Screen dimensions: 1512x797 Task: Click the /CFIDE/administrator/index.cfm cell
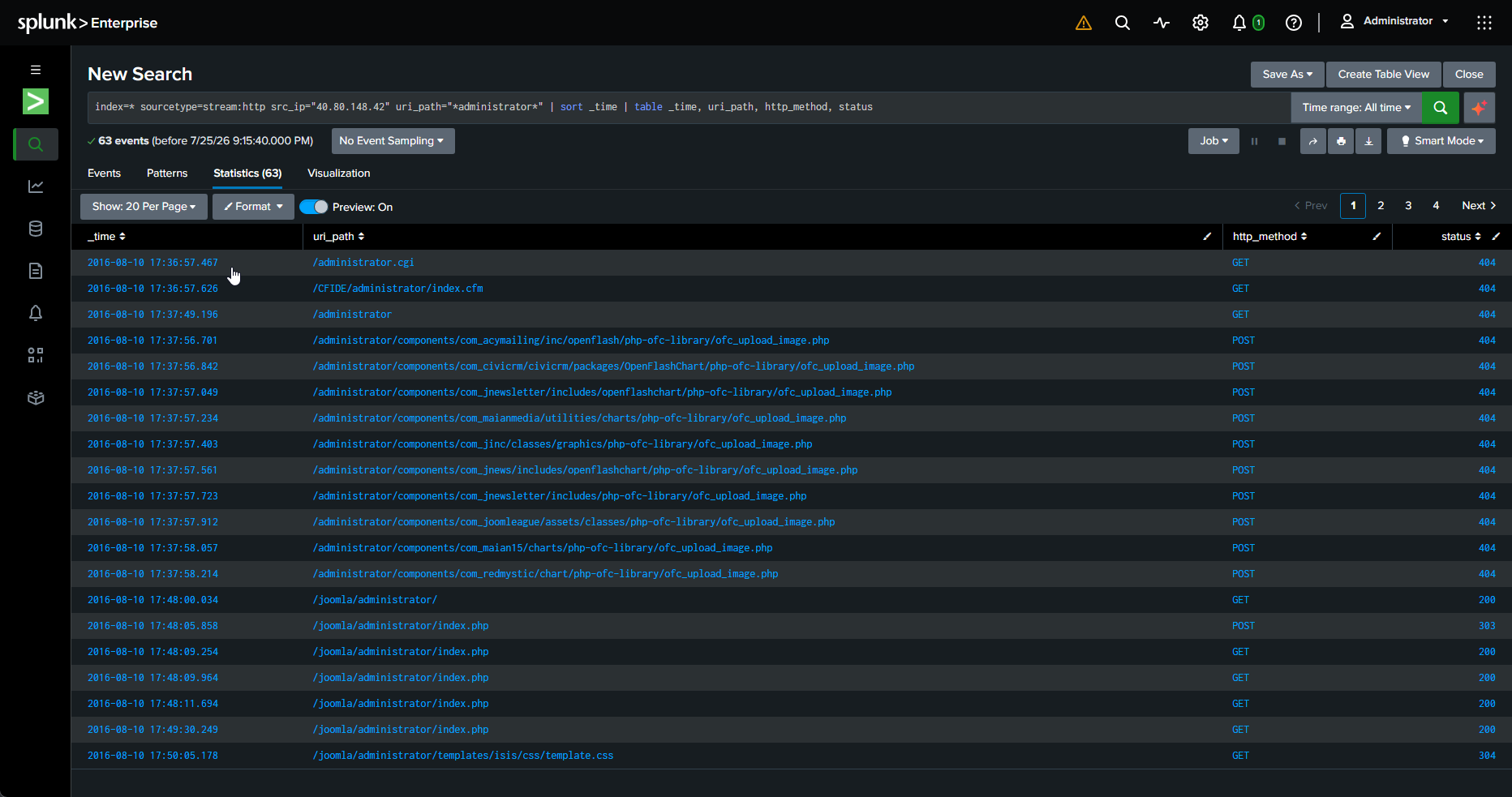tap(398, 289)
